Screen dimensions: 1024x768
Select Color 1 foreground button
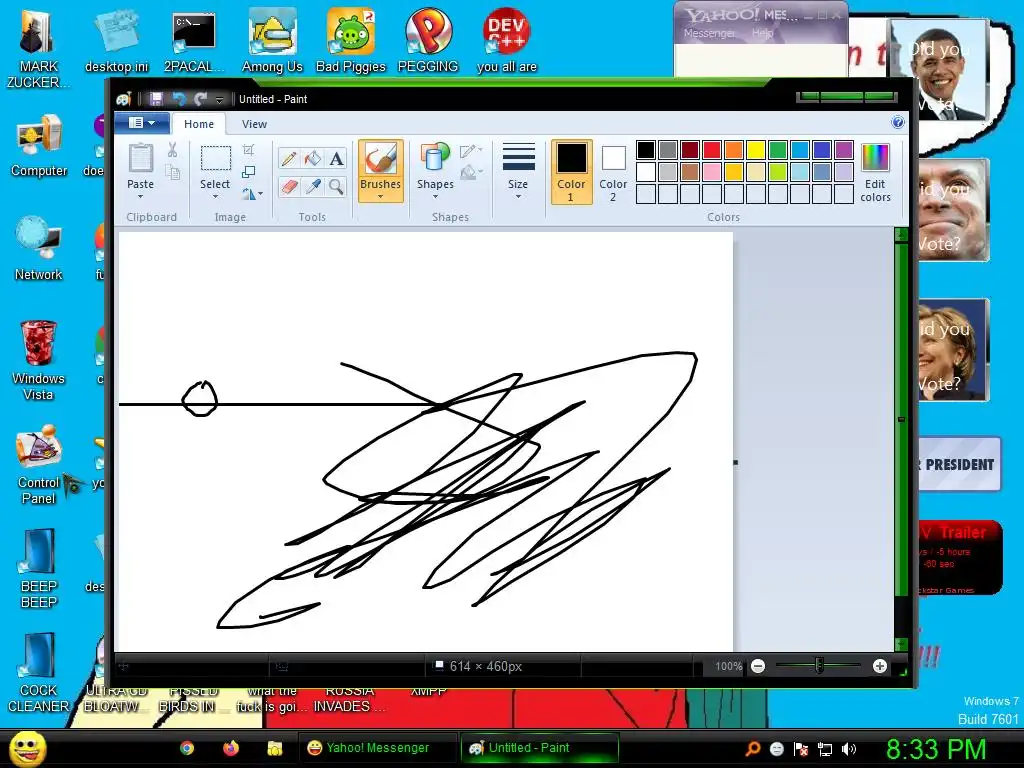(x=571, y=172)
